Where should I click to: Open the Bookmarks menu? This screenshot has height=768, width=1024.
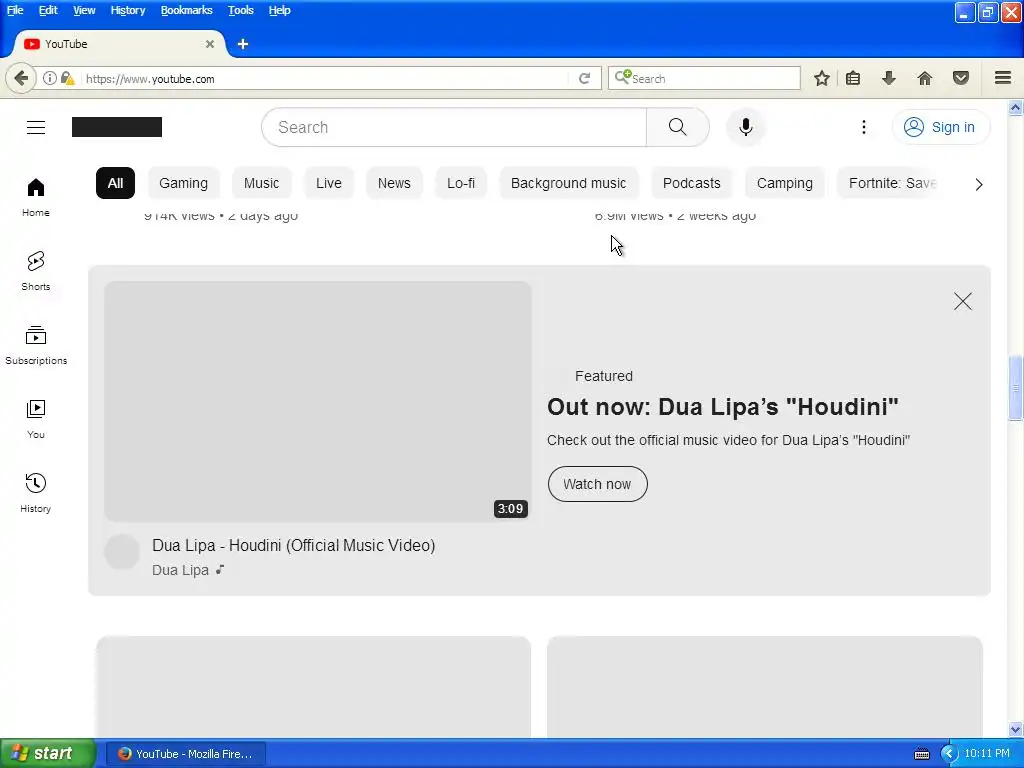(x=186, y=10)
